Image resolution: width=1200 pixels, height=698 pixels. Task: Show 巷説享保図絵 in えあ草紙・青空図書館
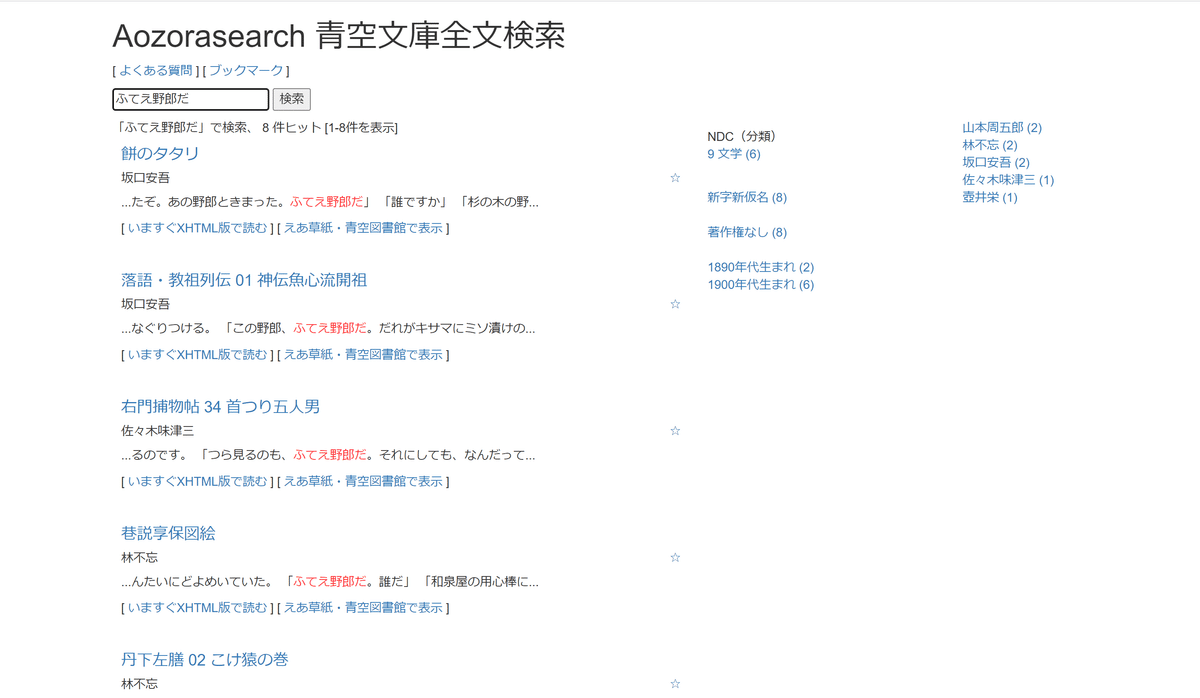pos(363,607)
